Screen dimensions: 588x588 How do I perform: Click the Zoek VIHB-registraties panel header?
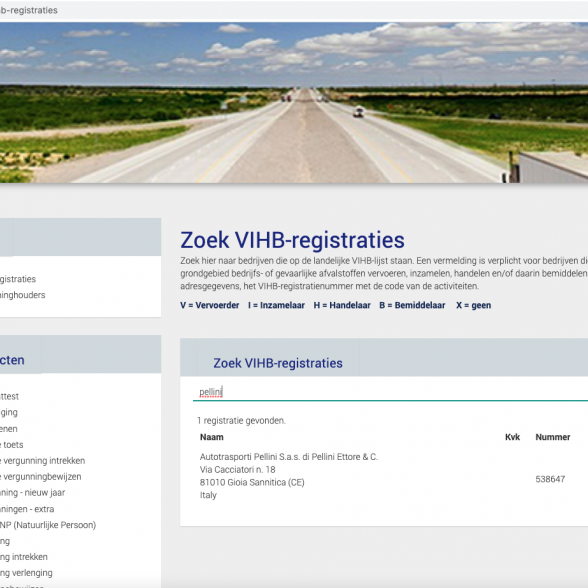pyautogui.click(x=278, y=363)
